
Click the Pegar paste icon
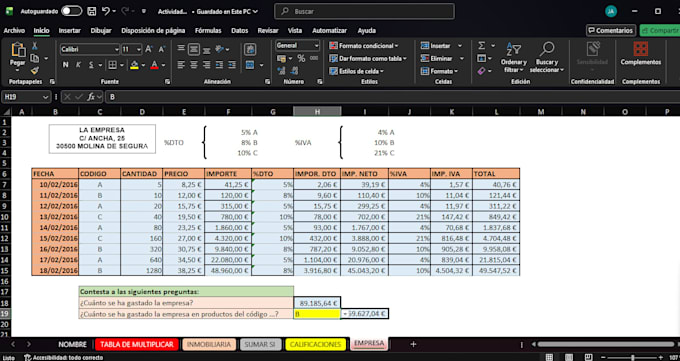[x=18, y=50]
